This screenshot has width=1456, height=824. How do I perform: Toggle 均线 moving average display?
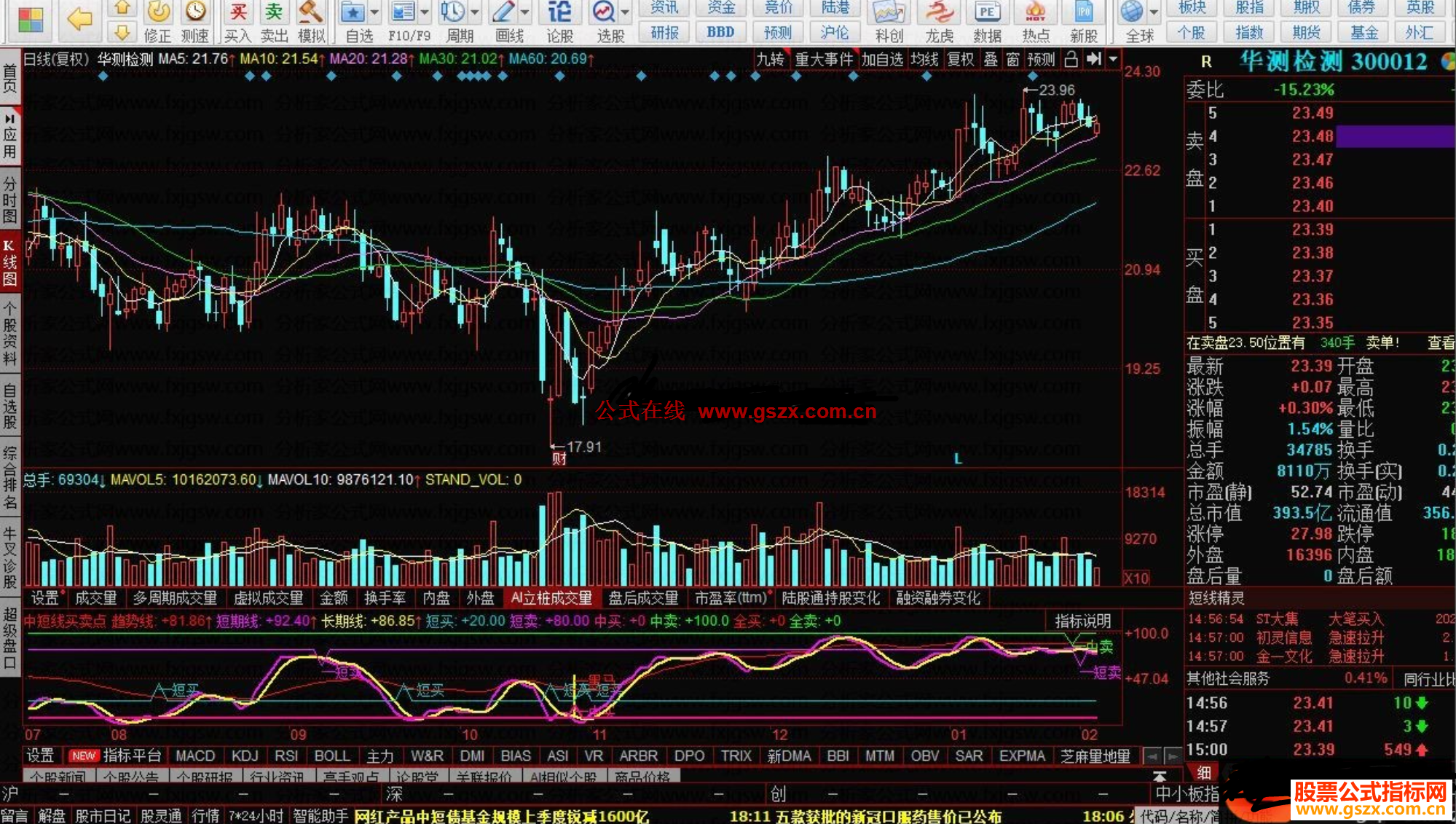point(924,59)
